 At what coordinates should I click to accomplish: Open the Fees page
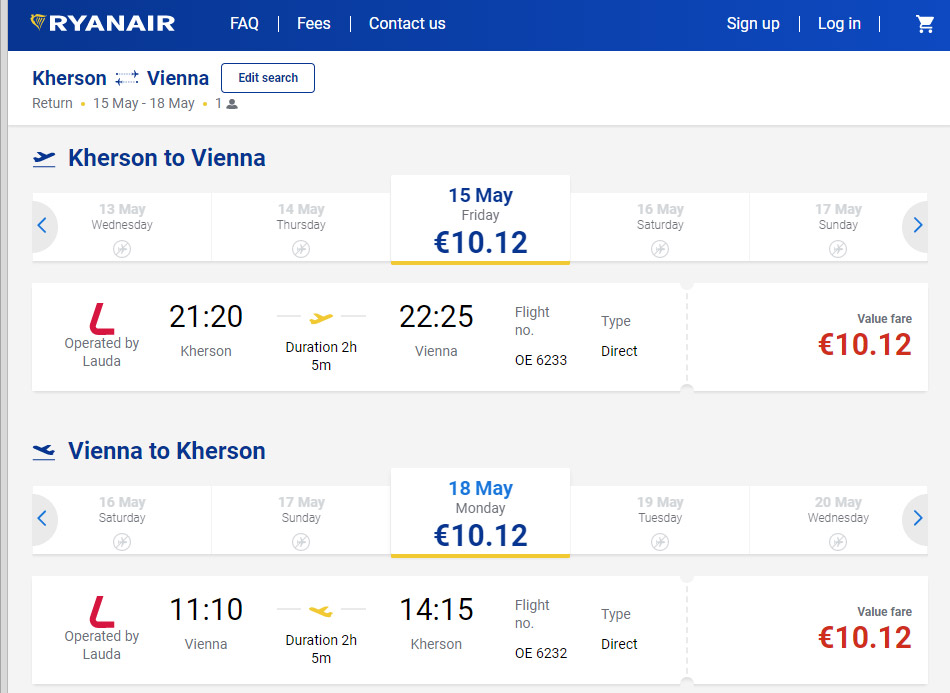tap(313, 24)
